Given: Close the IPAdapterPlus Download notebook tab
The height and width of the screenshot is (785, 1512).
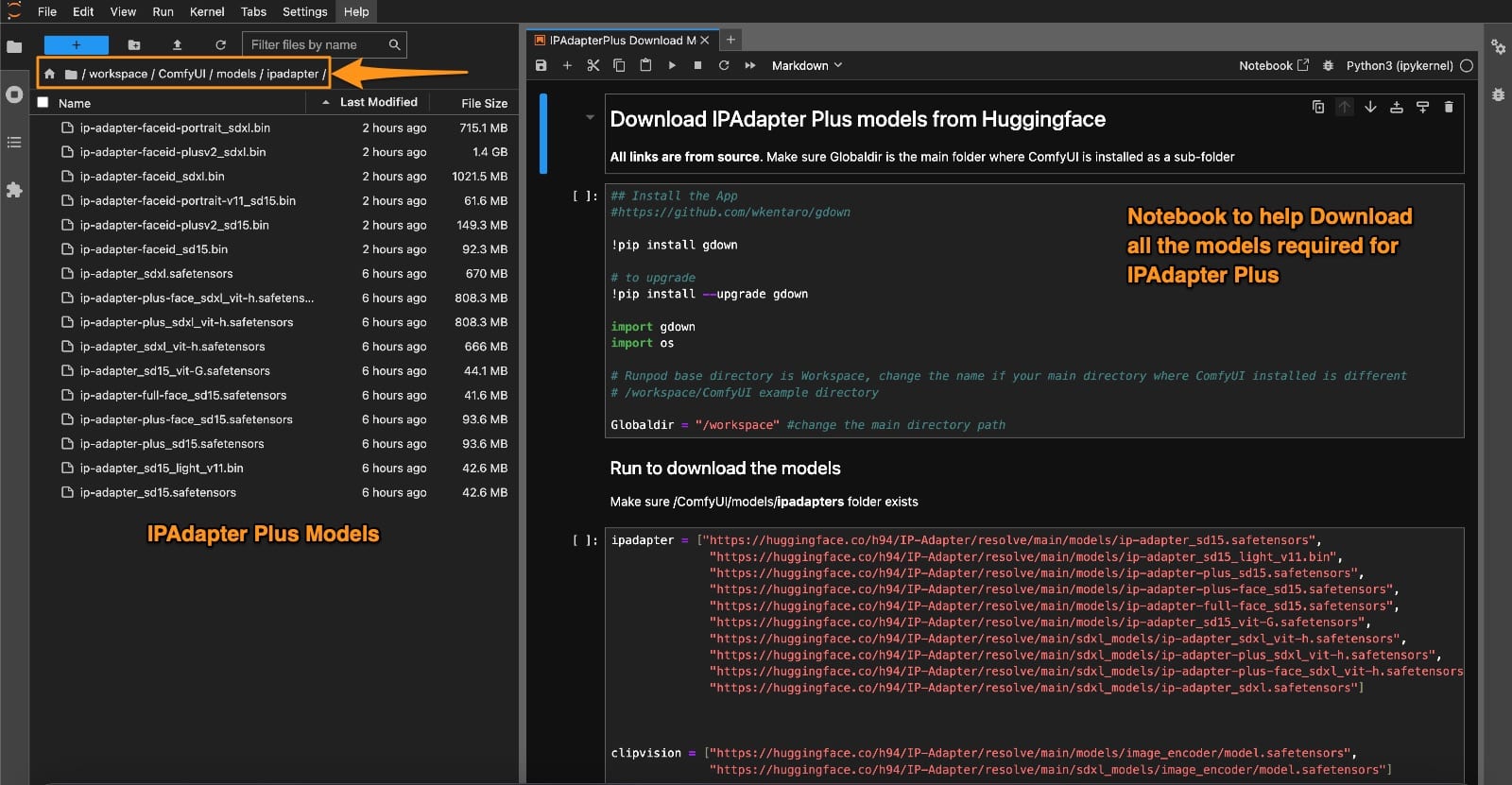Looking at the screenshot, I should (705, 40).
